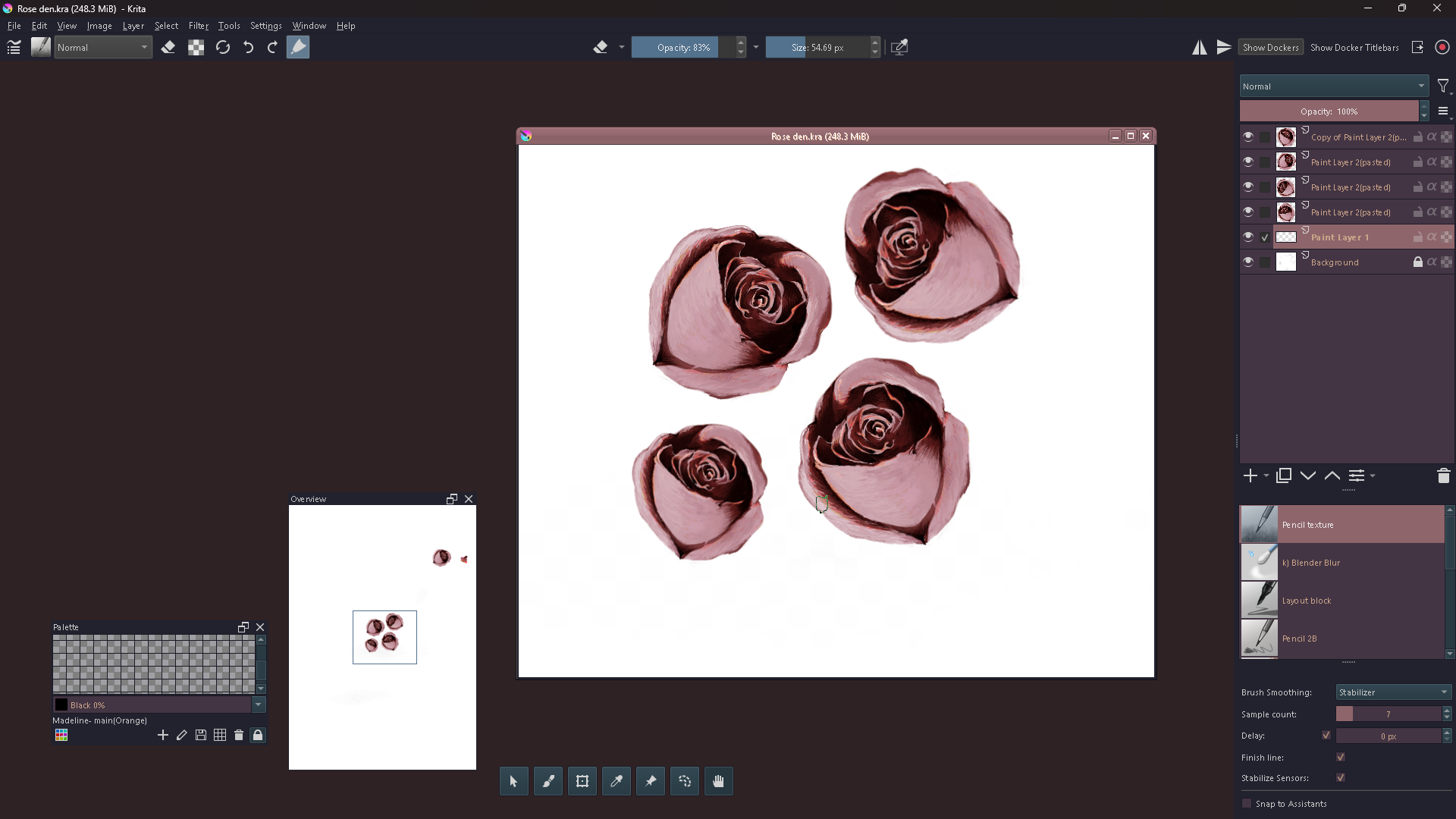Click the Show Dockers button
This screenshot has height=819, width=1456.
click(x=1270, y=47)
